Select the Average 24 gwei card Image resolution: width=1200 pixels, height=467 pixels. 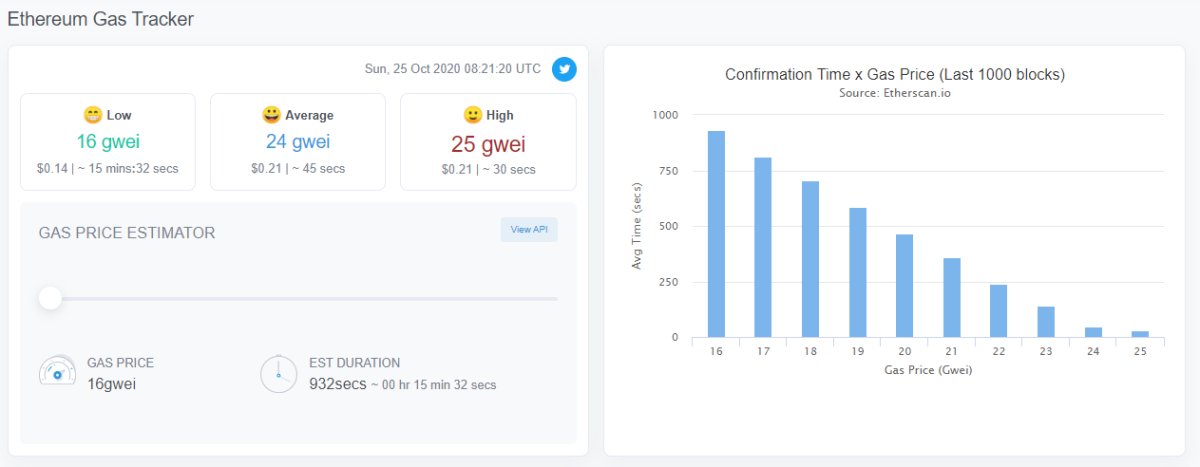click(298, 142)
